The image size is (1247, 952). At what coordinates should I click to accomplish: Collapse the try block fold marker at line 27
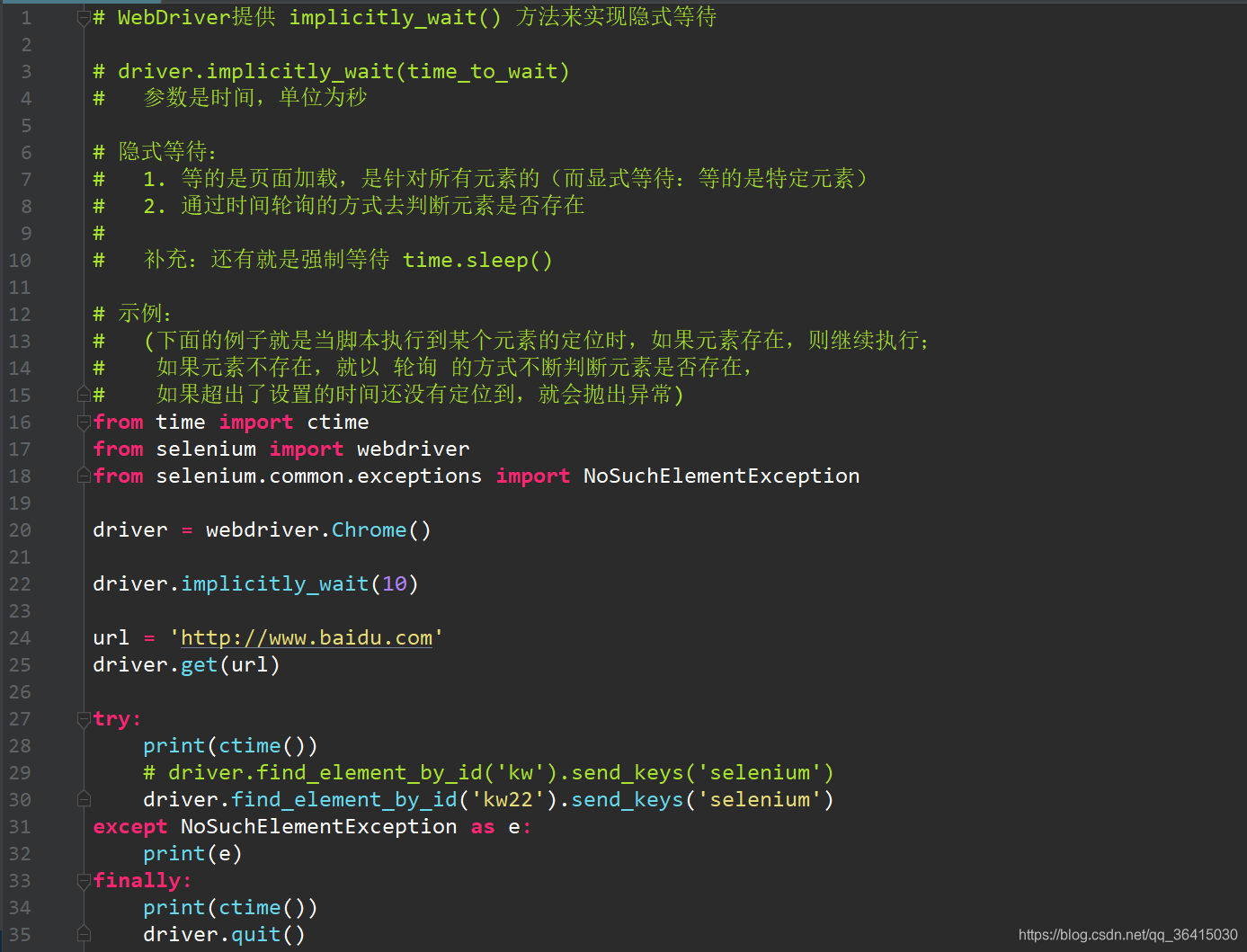[84, 718]
